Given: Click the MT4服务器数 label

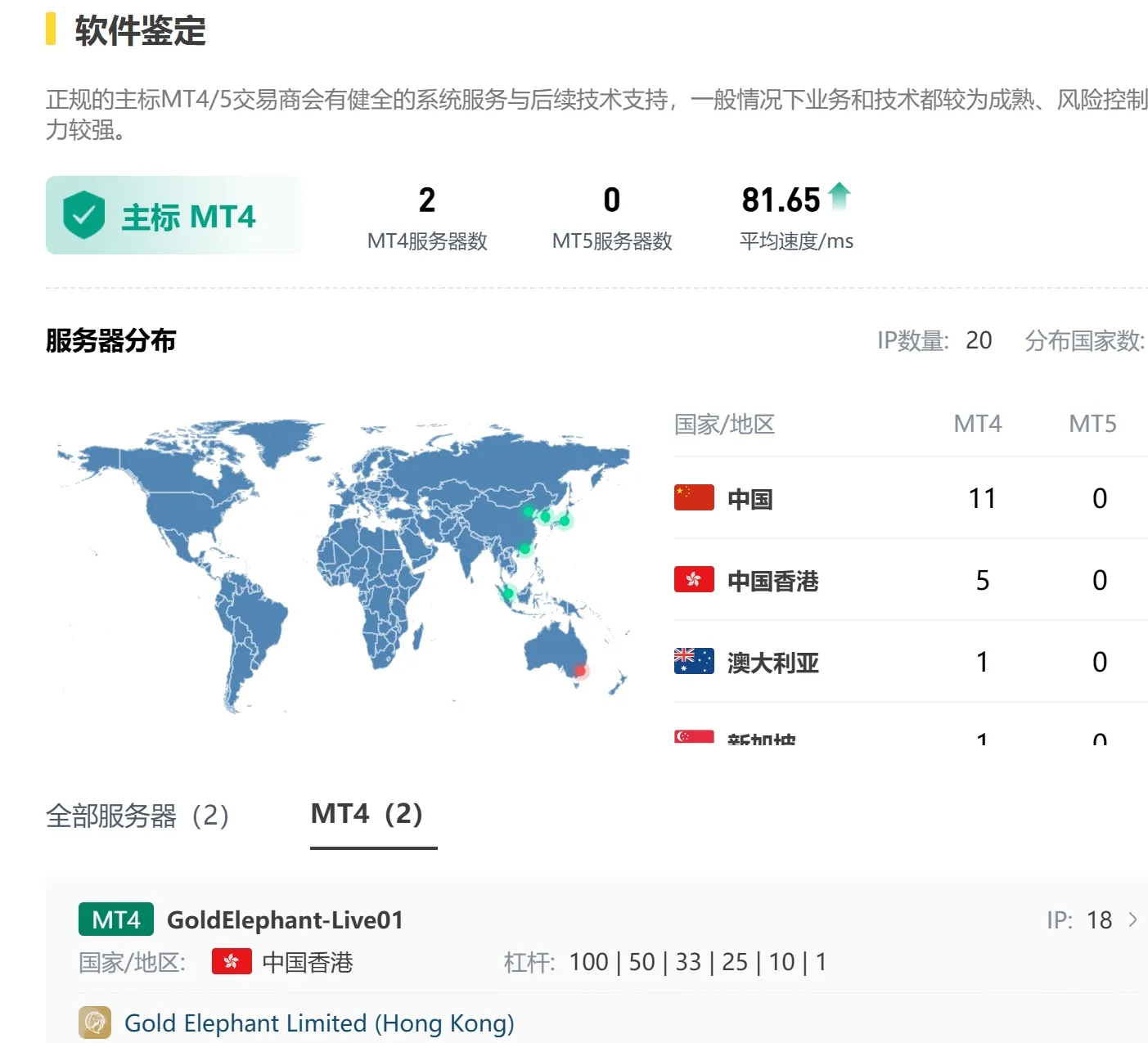Looking at the screenshot, I should (x=427, y=241).
